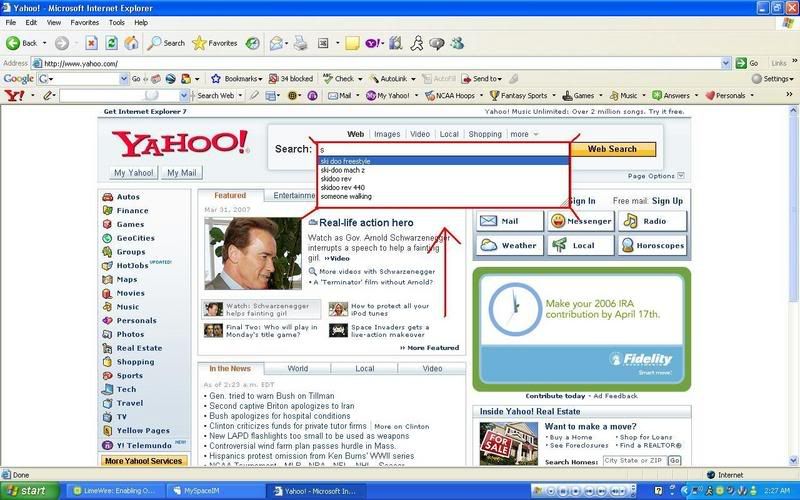Open the Favorites menu

[x=85, y=22]
